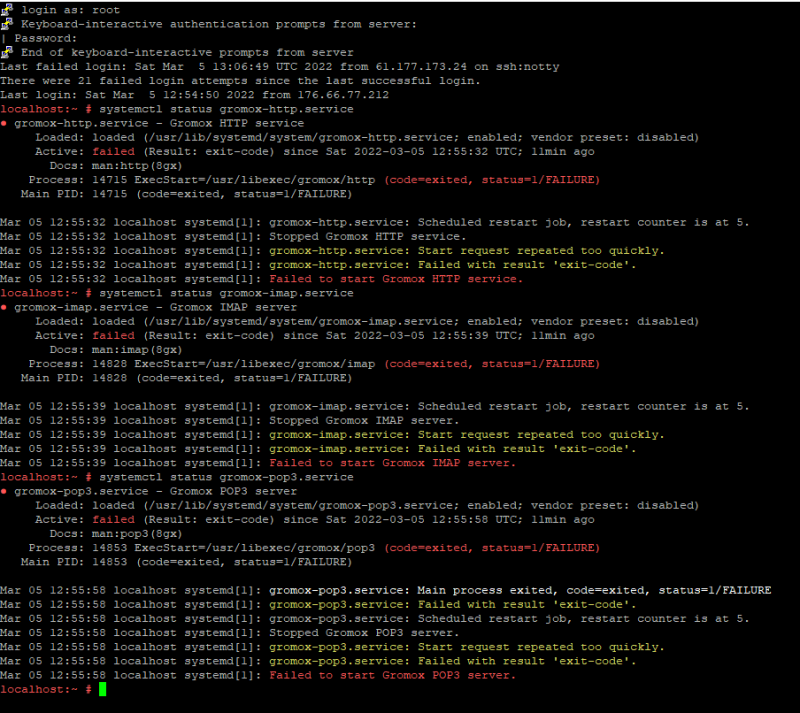This screenshot has height=713, width=800.
Task: Click 'Failed to start Gromox POP3 server.' message
Action: tap(392, 676)
